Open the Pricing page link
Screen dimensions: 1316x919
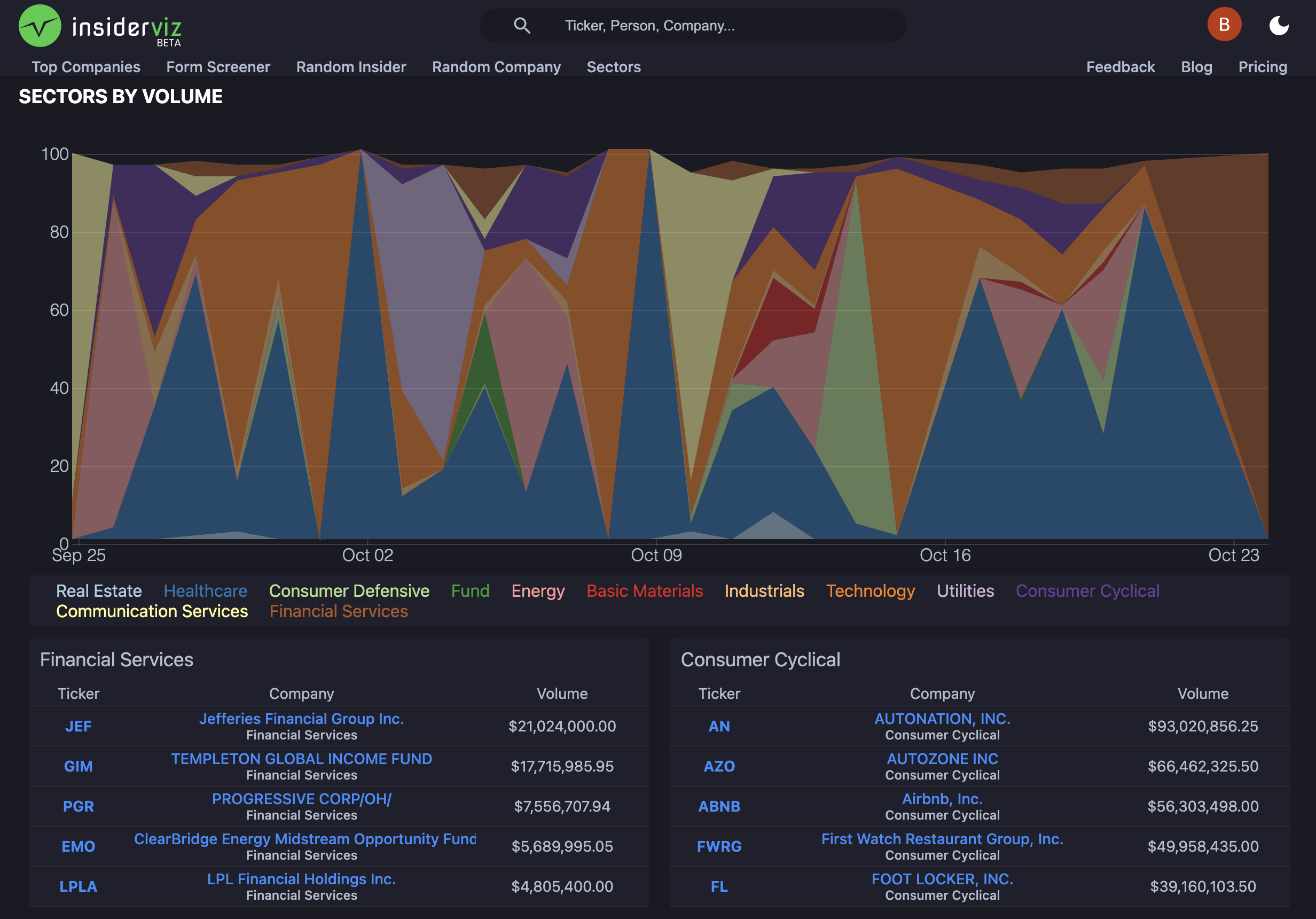point(1262,66)
